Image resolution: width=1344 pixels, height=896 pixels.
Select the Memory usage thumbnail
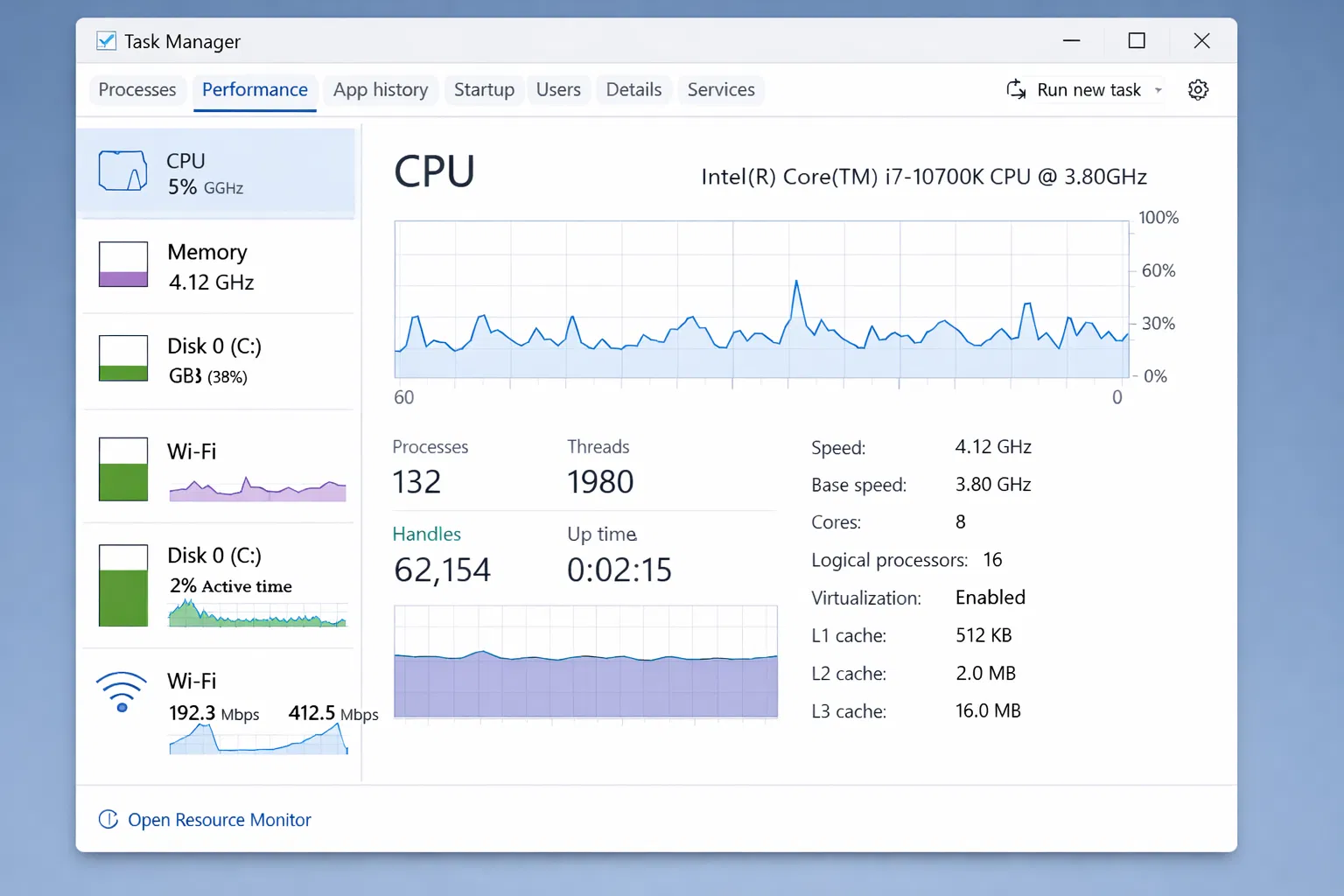click(123, 264)
